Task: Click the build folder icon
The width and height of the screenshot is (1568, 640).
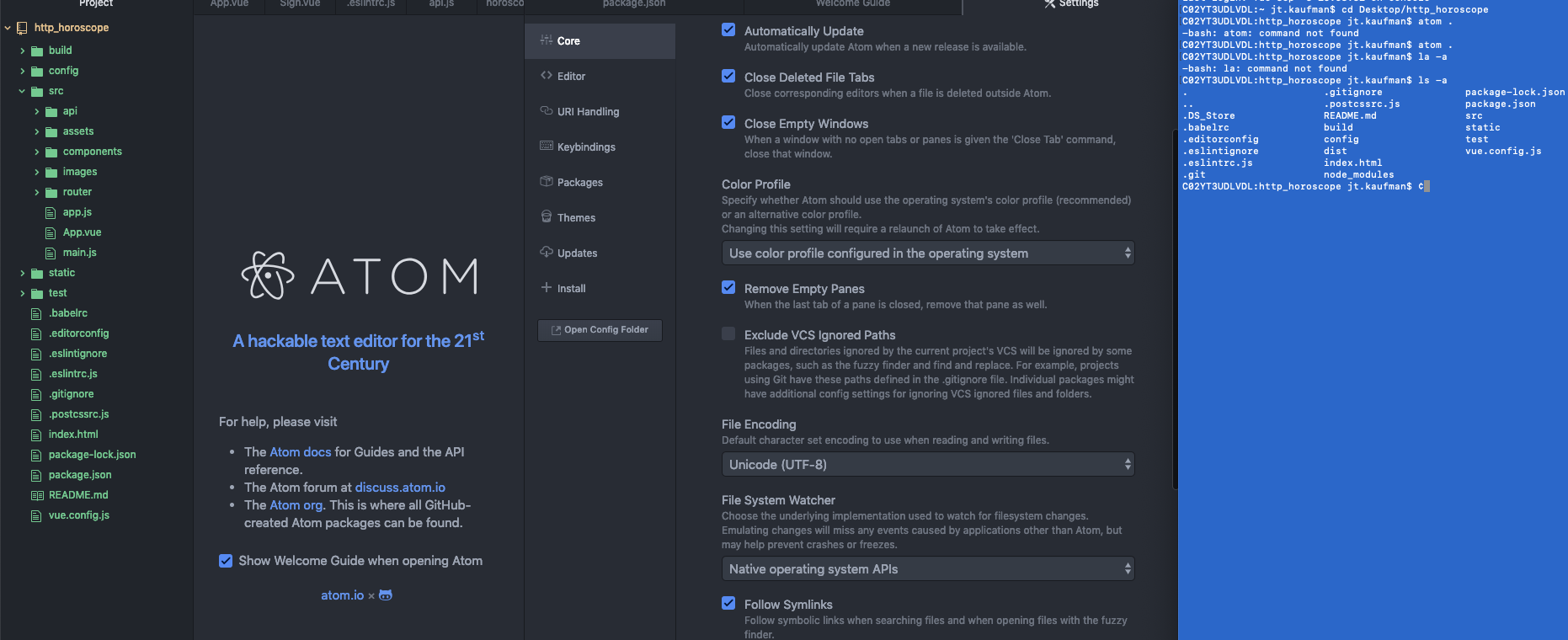Action: [x=37, y=51]
